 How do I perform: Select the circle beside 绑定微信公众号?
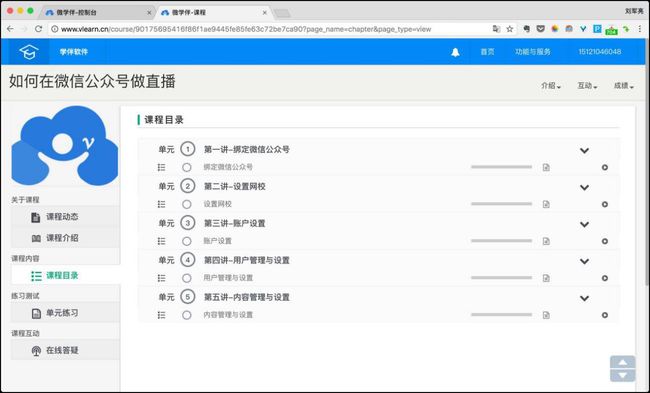(187, 167)
